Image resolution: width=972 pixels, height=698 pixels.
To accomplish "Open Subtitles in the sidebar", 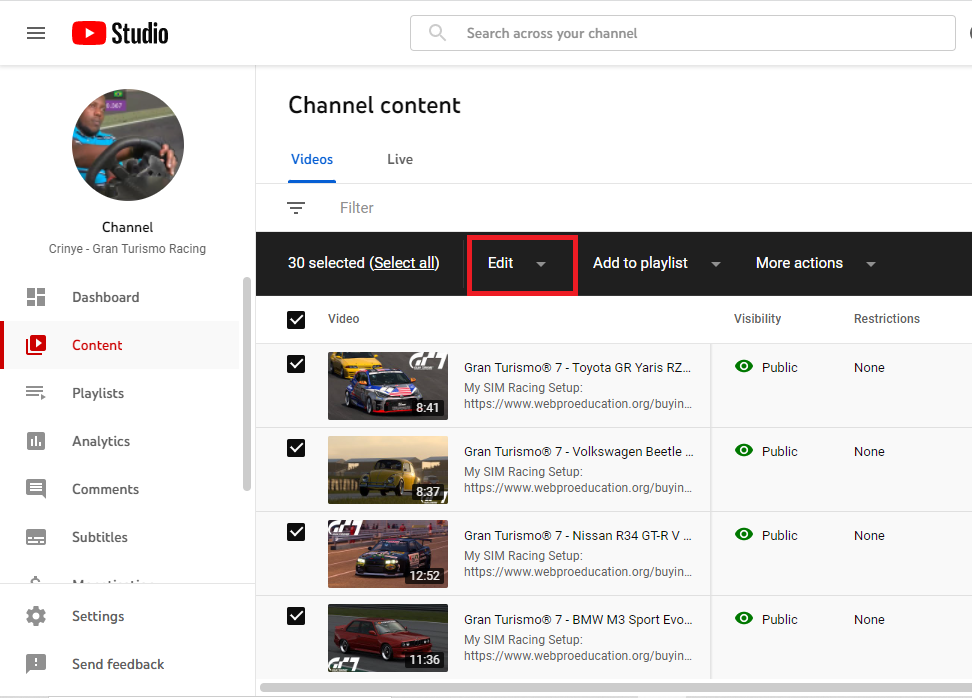I will pyautogui.click(x=120, y=537).
